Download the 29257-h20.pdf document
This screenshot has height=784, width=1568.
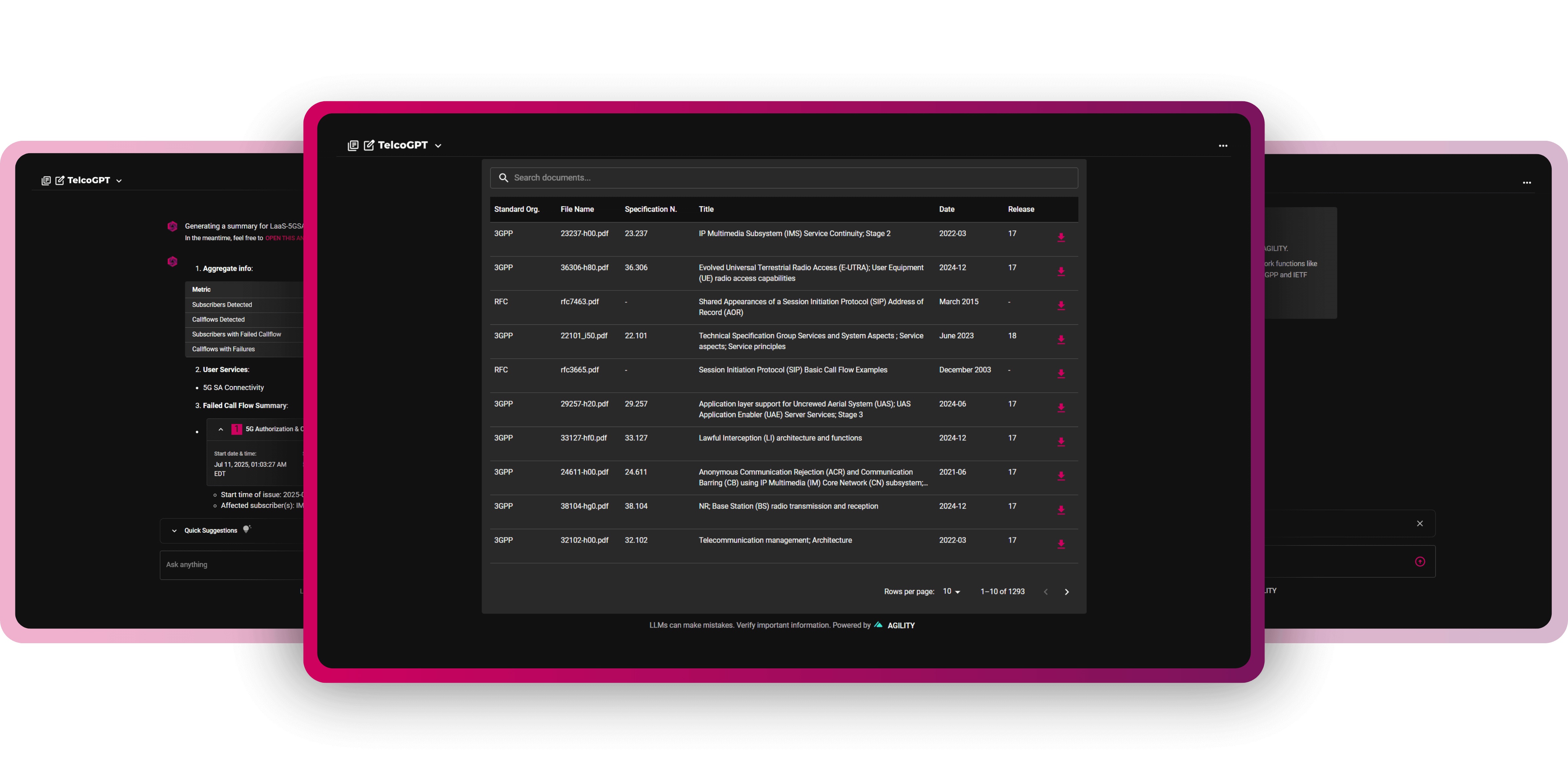pos(1061,408)
